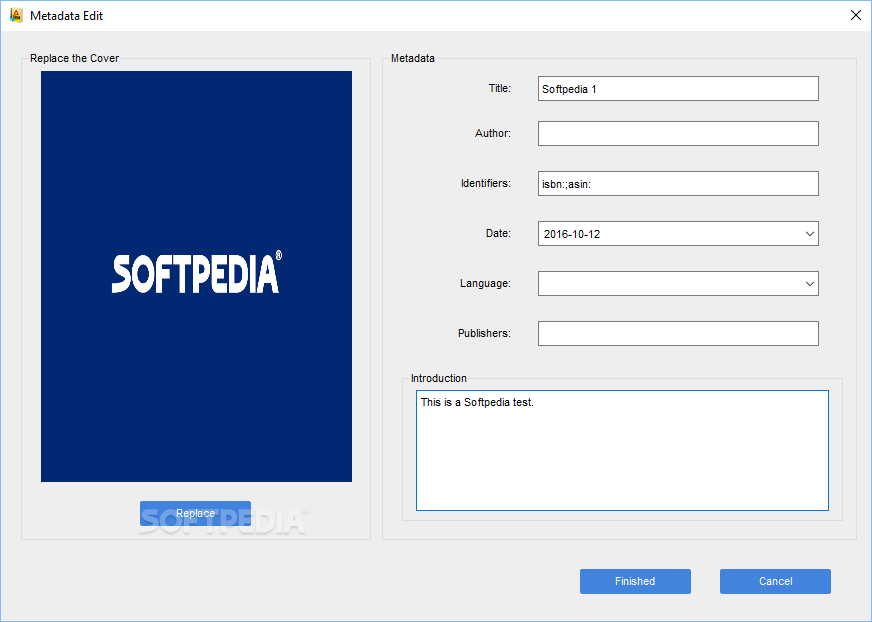The width and height of the screenshot is (872, 622).
Task: Expand the Language dropdown arrow
Action: point(810,284)
